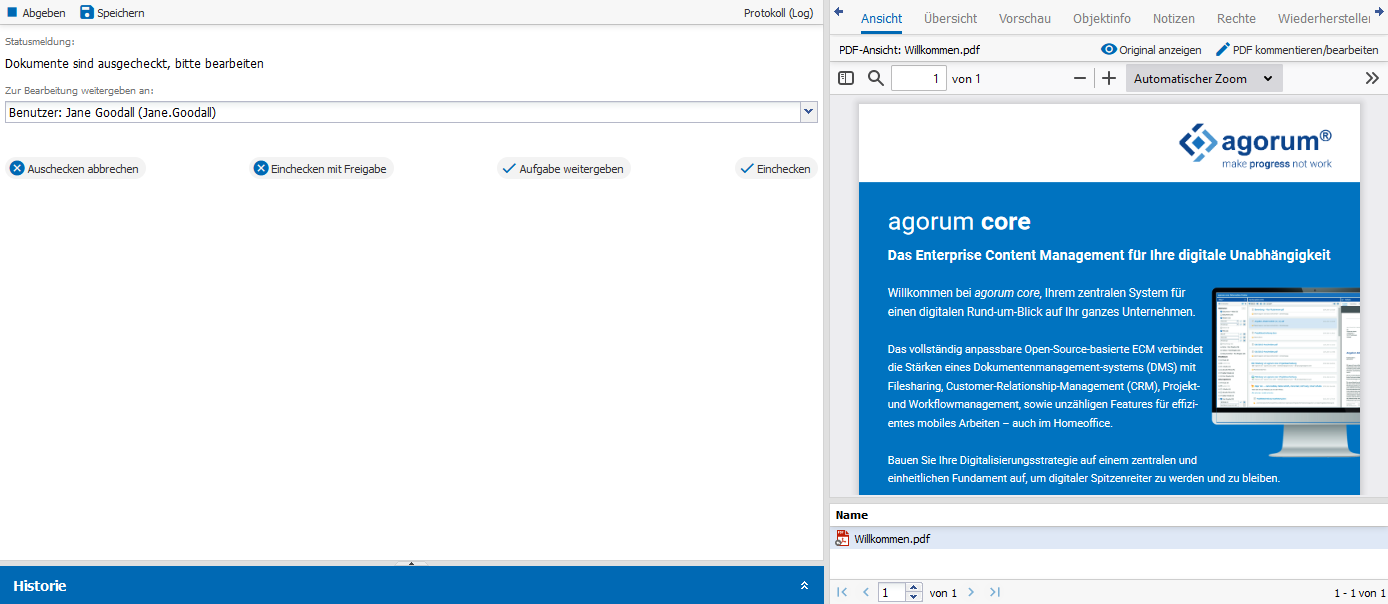
Task: Select Benutzer Jane Goodall combo field
Action: (411, 112)
